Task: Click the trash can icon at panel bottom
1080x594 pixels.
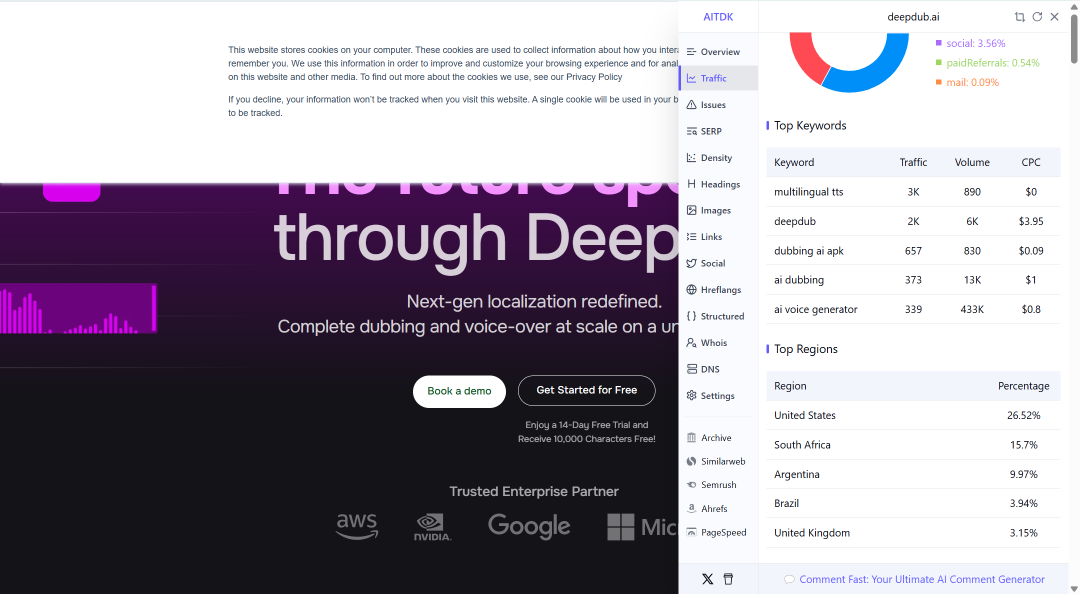Action: (728, 579)
